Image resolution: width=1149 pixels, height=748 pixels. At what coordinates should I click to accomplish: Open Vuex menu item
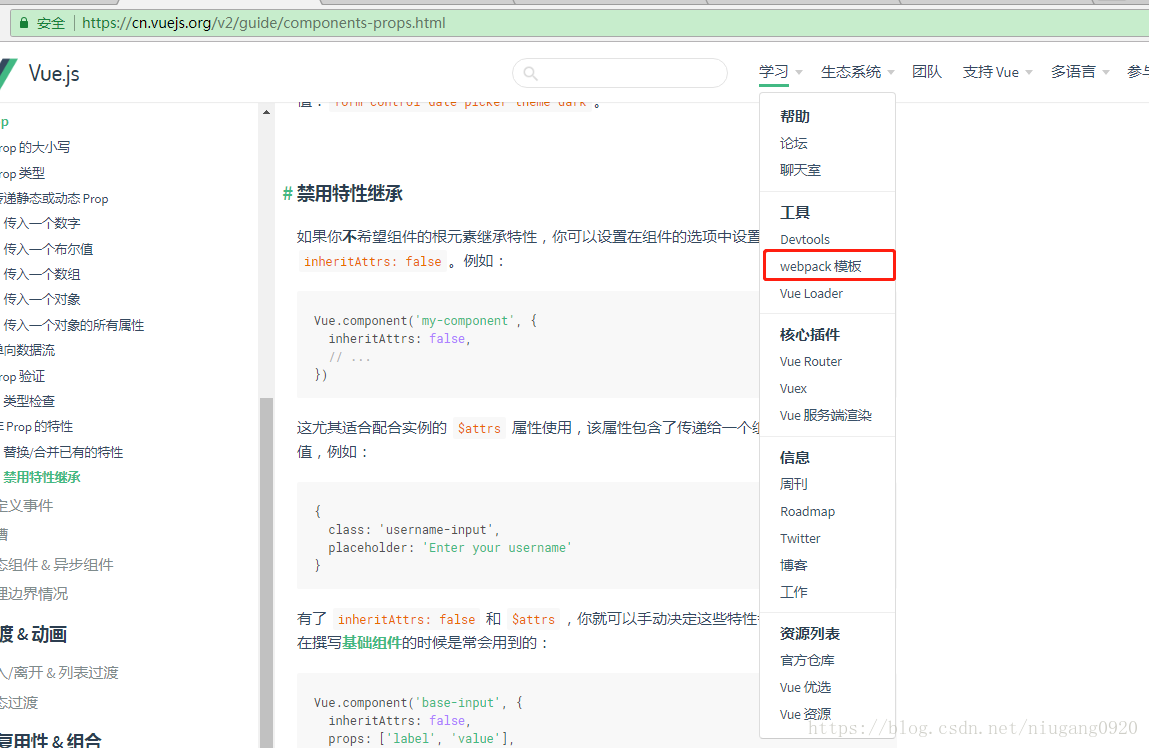click(x=793, y=388)
